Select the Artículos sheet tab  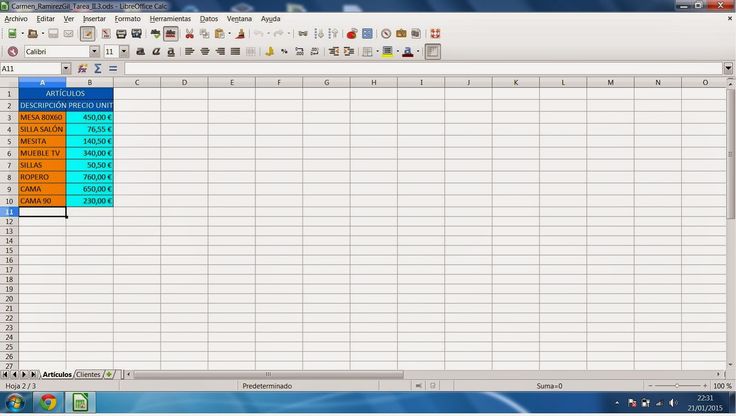click(x=57, y=374)
